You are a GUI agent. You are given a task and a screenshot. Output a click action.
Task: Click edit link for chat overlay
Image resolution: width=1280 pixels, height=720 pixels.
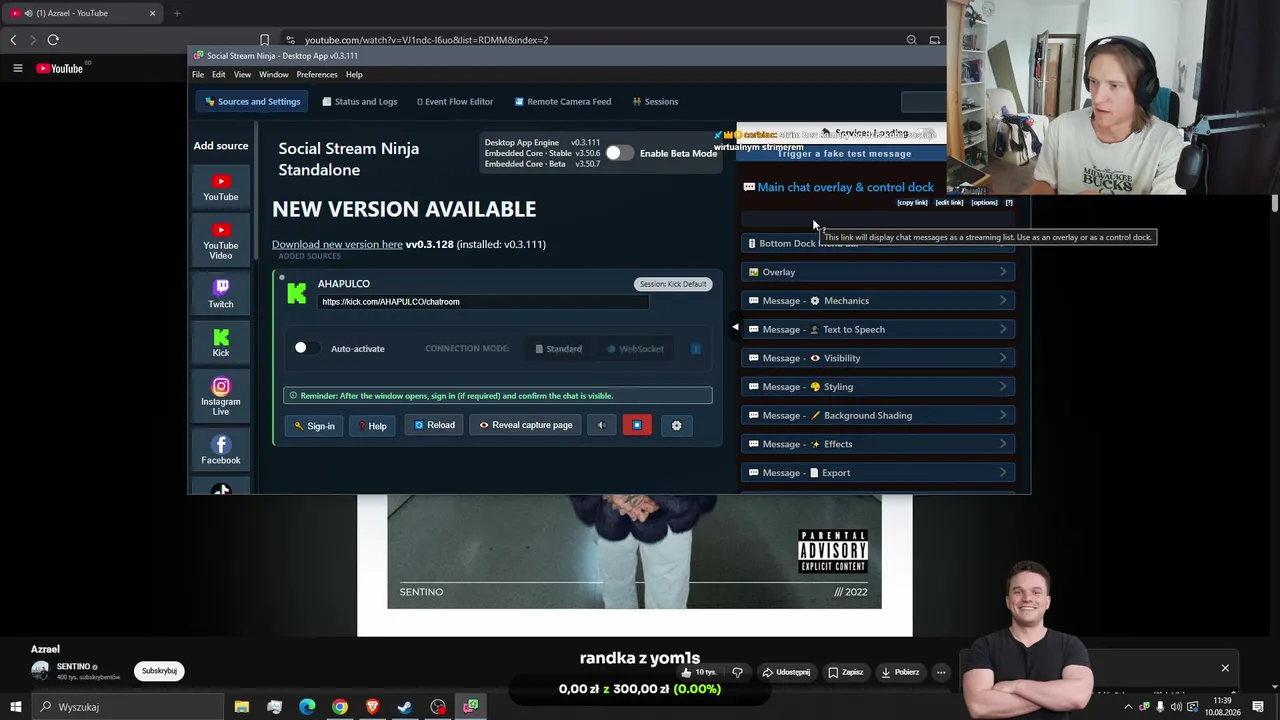[x=949, y=203]
